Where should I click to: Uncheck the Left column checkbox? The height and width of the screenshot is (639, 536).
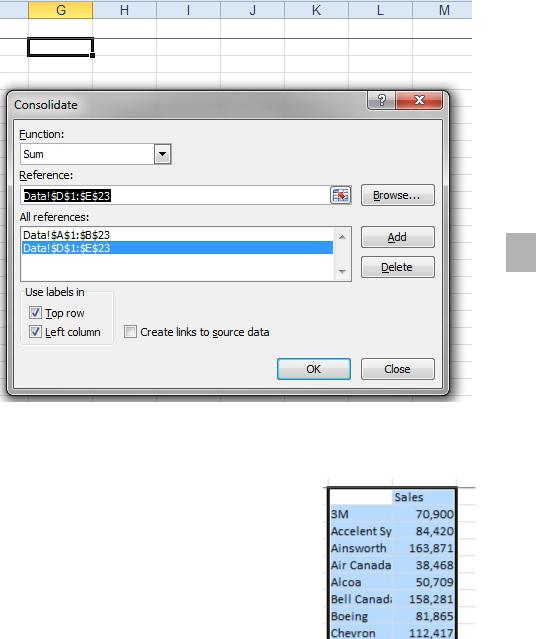tap(35, 332)
